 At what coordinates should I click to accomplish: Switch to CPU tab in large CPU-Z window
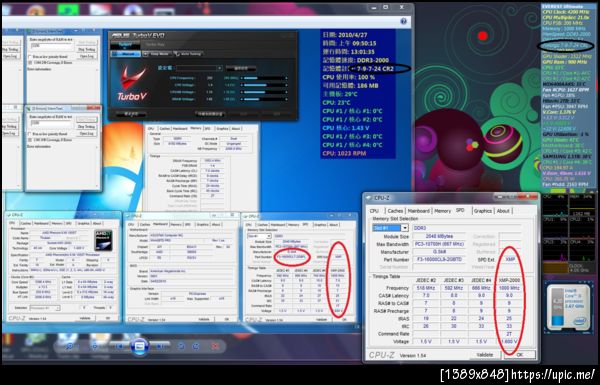[374, 211]
